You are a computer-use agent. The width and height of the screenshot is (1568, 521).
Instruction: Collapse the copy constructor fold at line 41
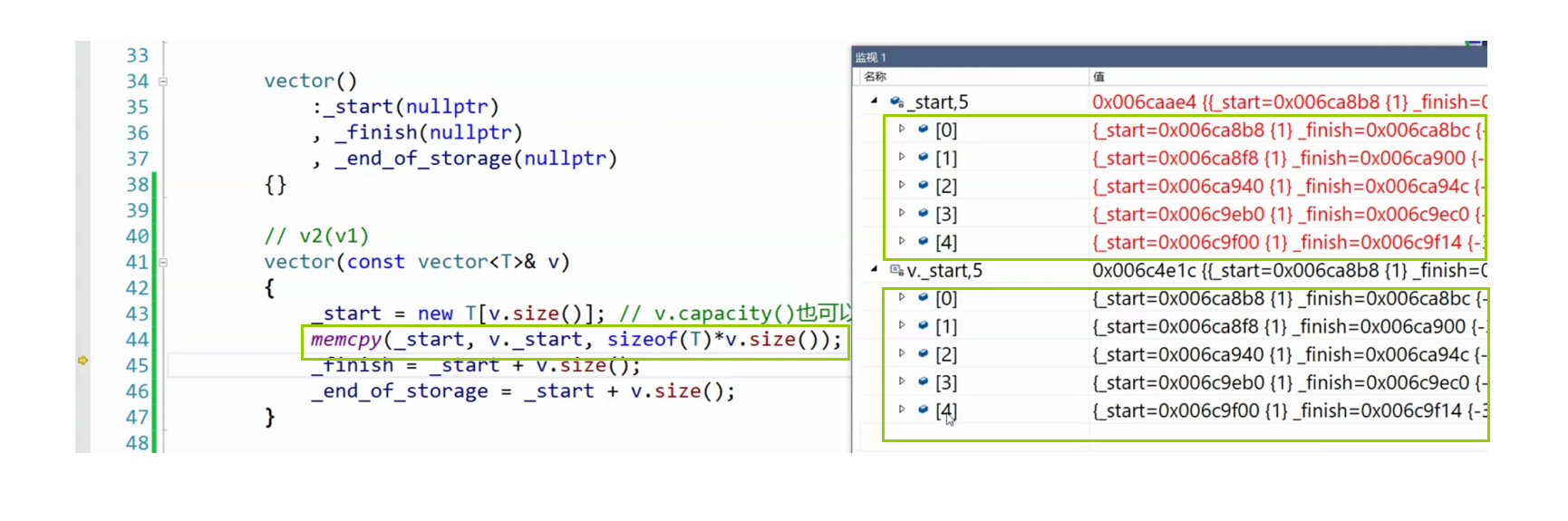[x=163, y=263]
